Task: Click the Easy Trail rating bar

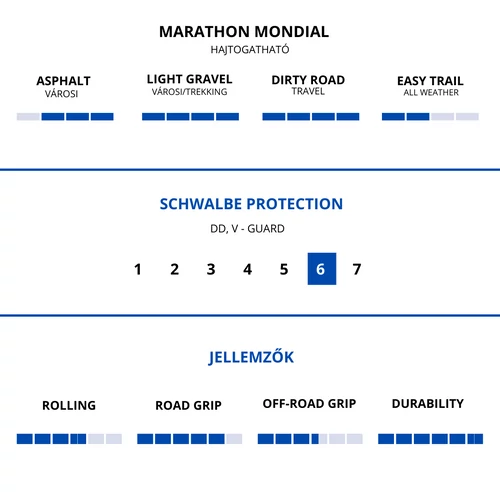Action: [x=430, y=117]
